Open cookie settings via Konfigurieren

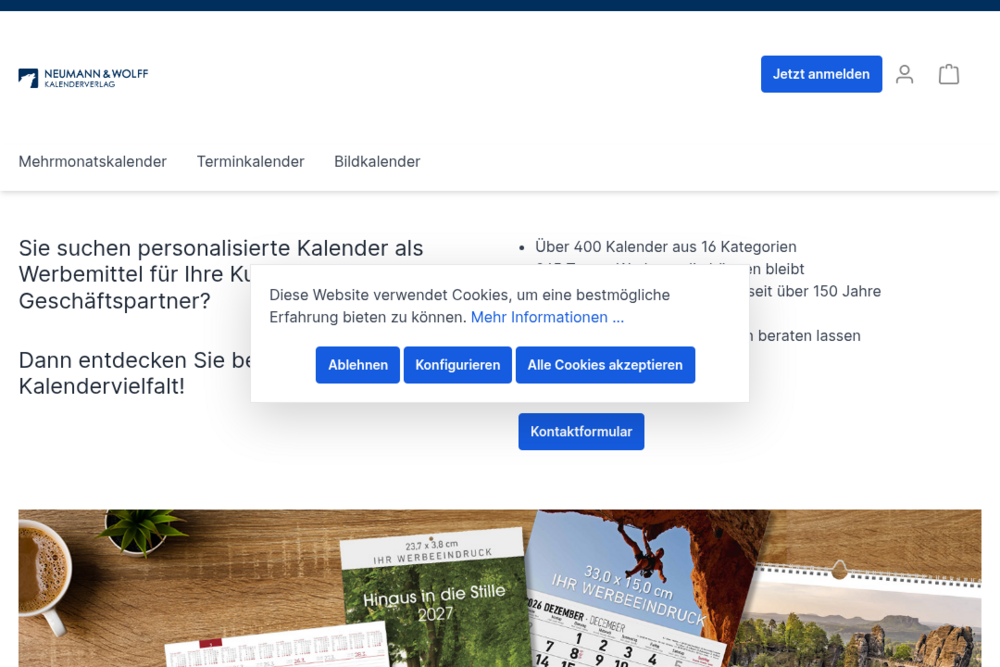point(457,364)
